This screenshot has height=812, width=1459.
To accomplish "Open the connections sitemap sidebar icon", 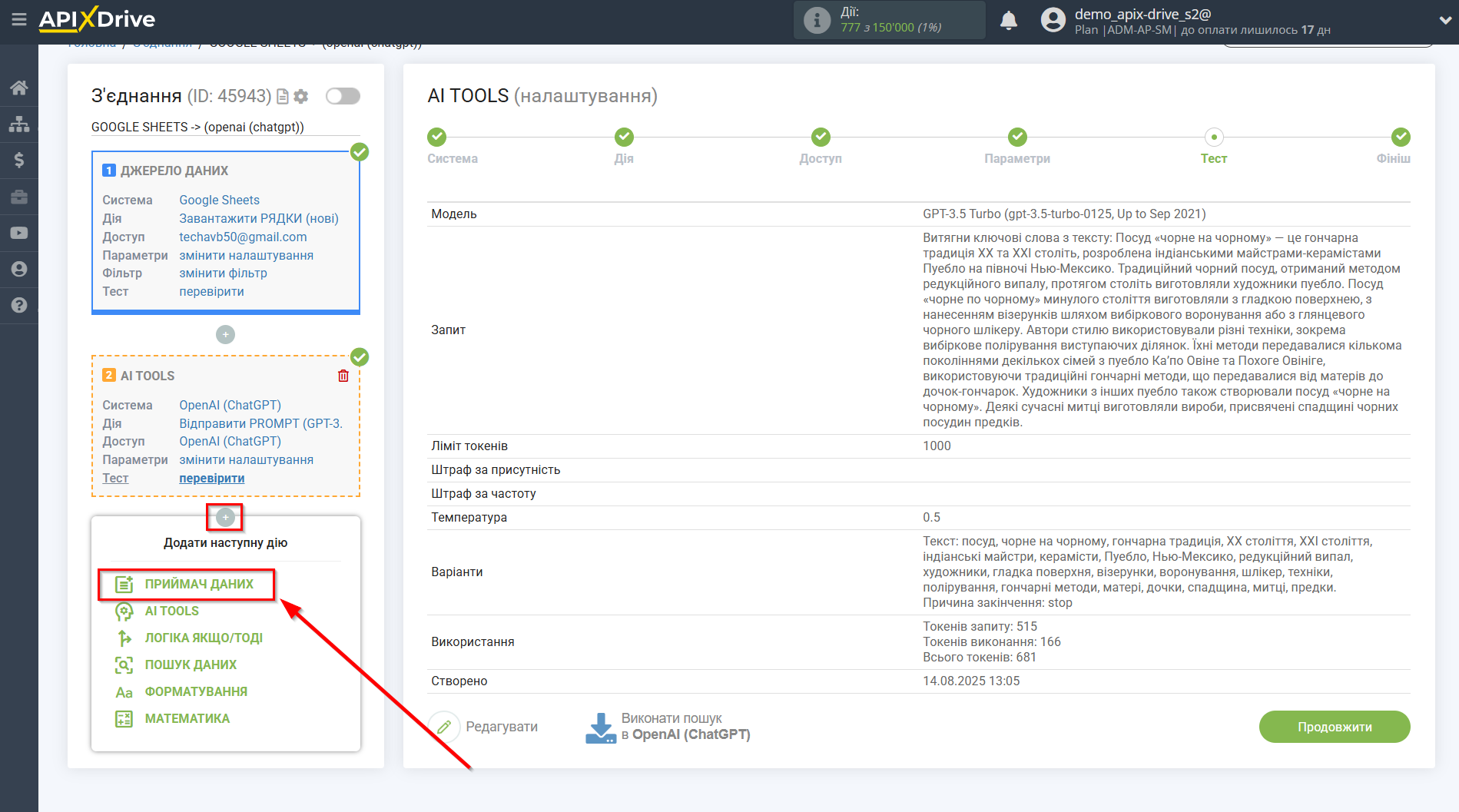I will coord(19,124).
